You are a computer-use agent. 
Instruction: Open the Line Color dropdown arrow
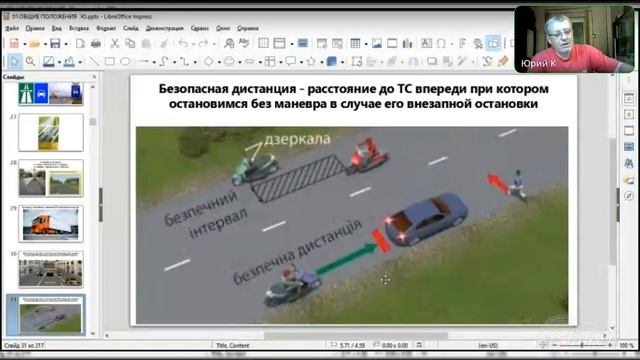click(59, 62)
